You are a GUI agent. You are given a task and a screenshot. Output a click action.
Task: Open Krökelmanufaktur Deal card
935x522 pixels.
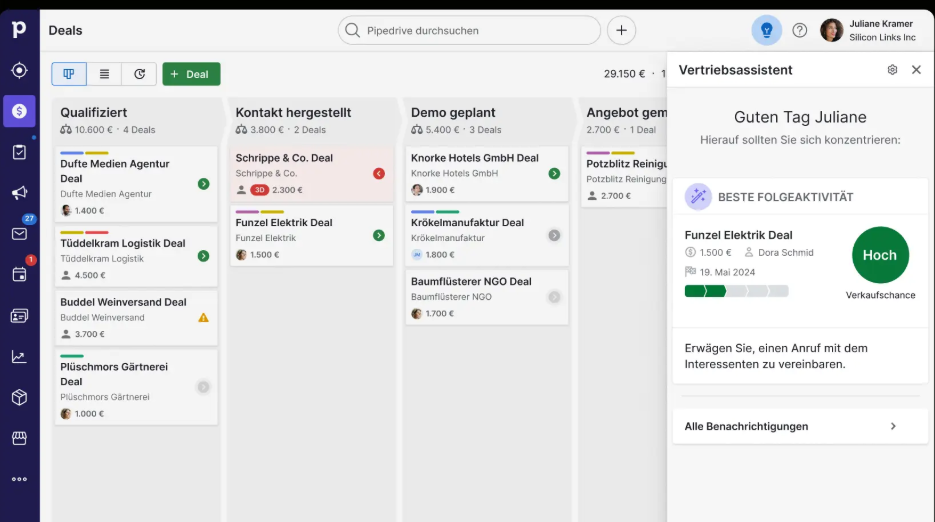click(x=487, y=236)
